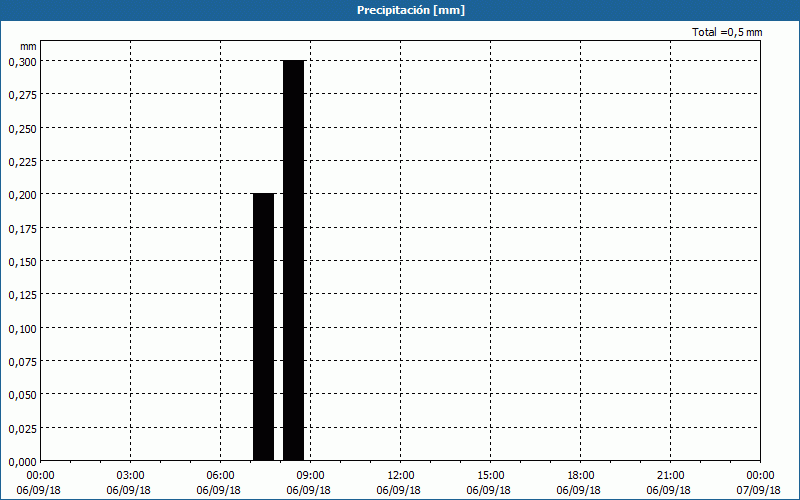800x500 pixels.
Task: Click the 0,225 y-axis label
Action: 22,162
